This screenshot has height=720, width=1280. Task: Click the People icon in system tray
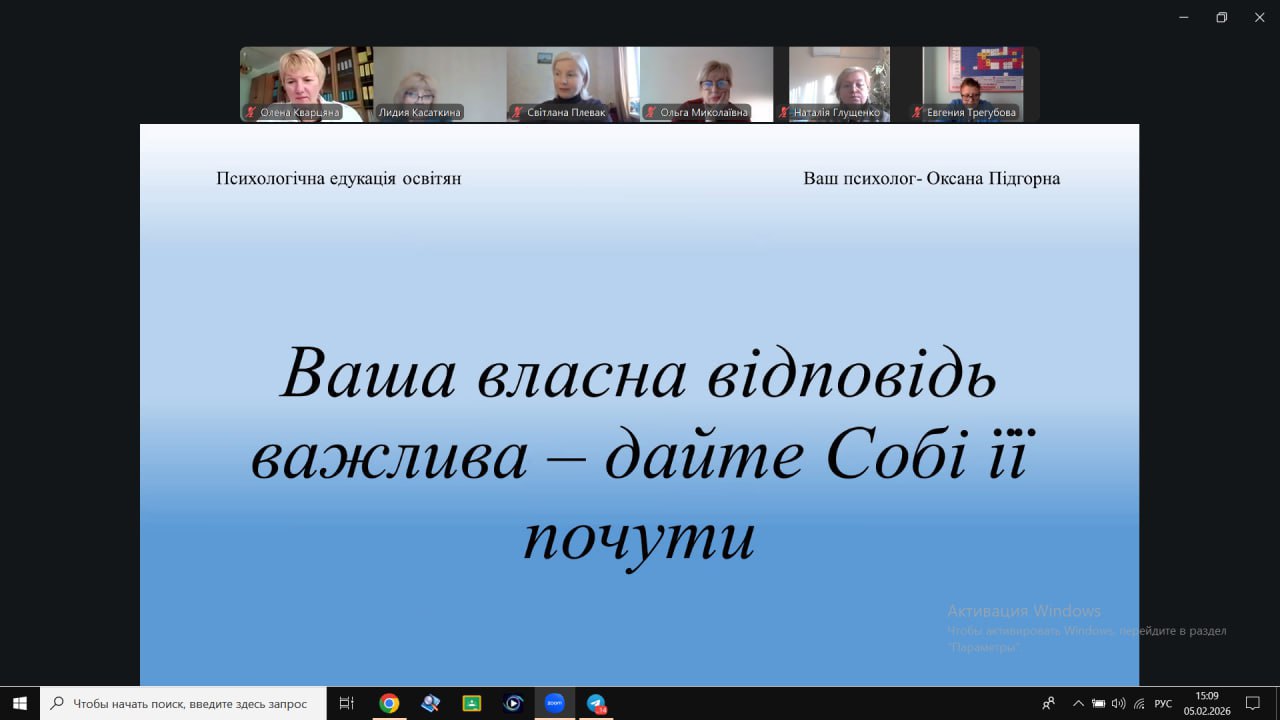click(1048, 703)
